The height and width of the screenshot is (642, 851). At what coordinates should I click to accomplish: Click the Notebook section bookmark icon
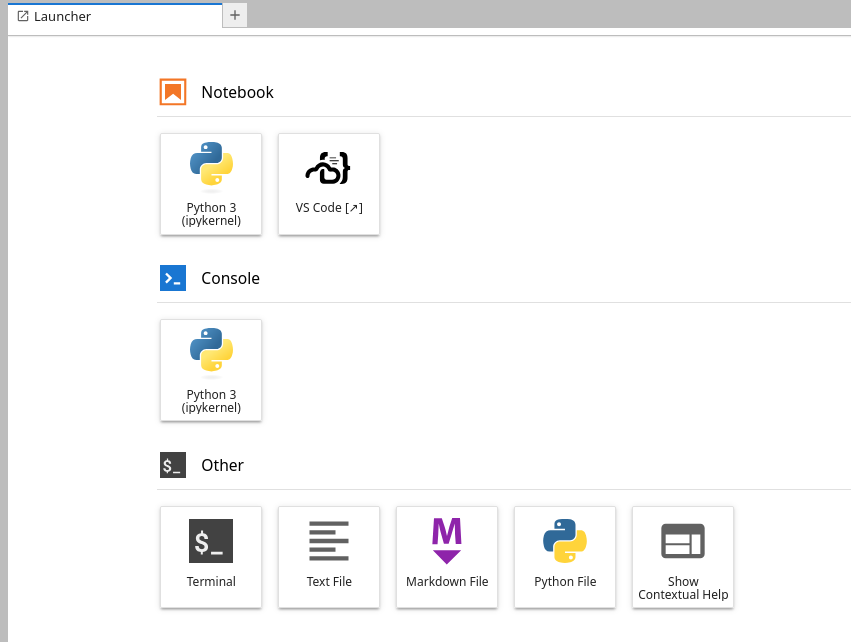pyautogui.click(x=173, y=92)
